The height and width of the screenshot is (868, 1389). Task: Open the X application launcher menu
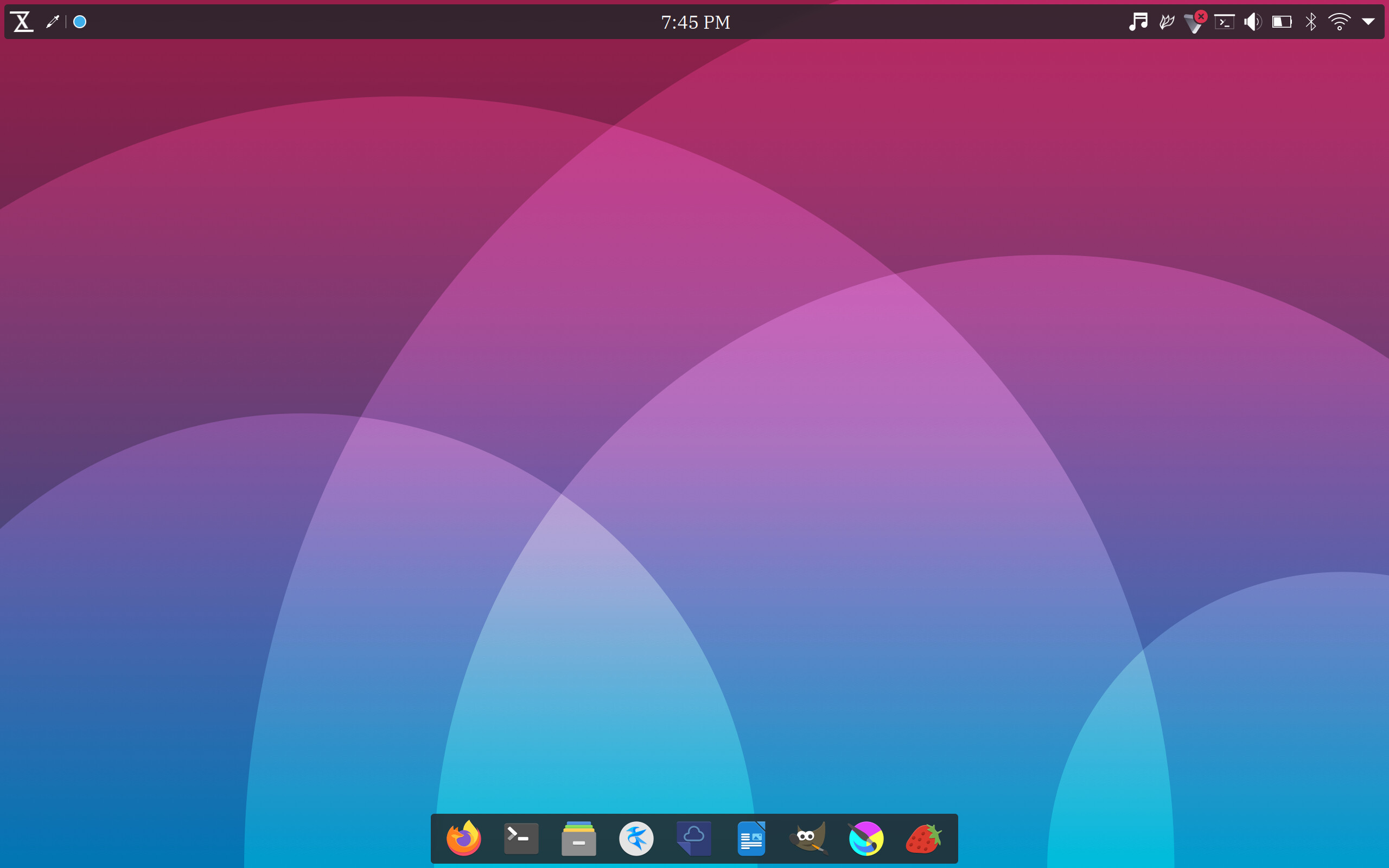(22, 22)
